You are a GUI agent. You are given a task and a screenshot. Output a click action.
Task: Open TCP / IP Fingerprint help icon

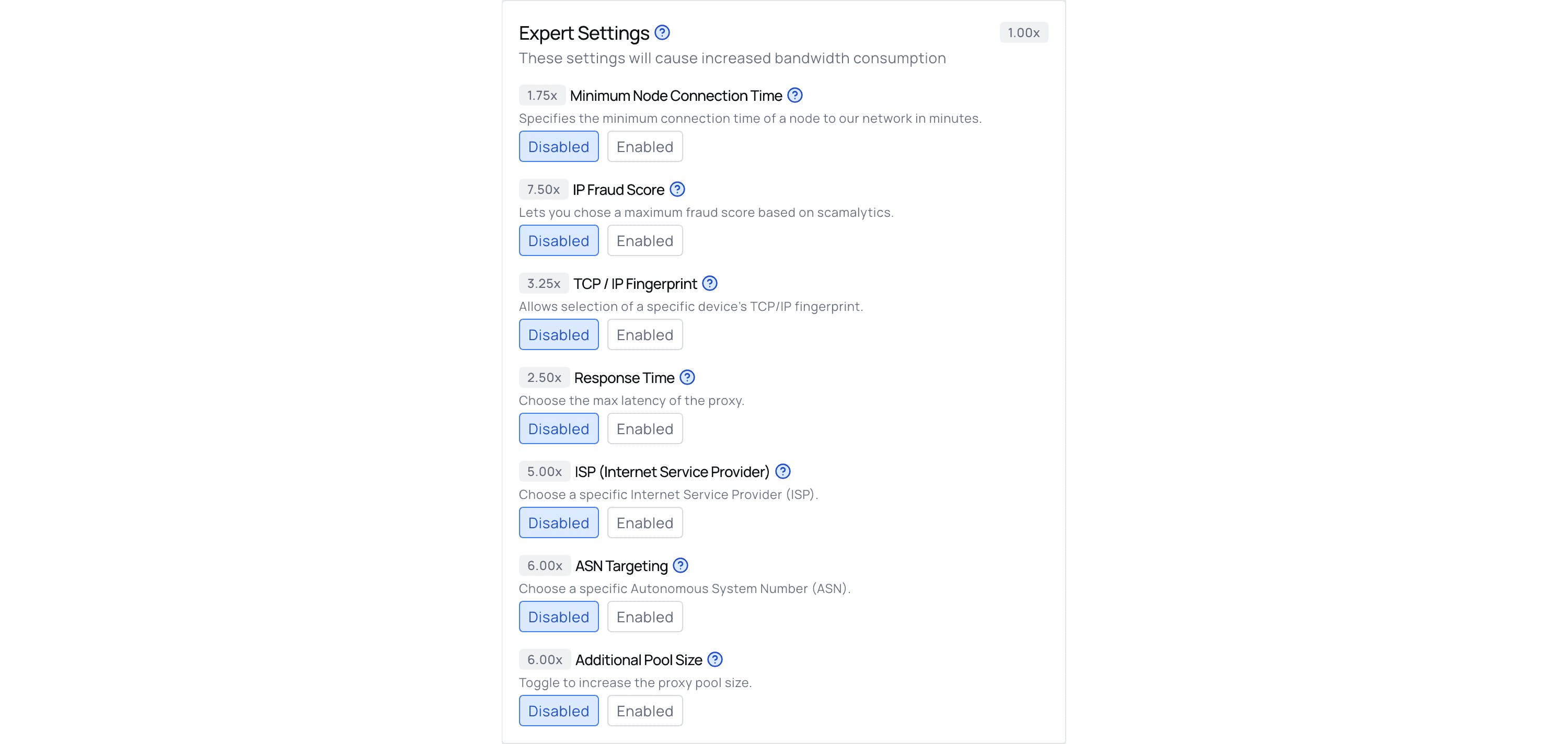tap(710, 284)
